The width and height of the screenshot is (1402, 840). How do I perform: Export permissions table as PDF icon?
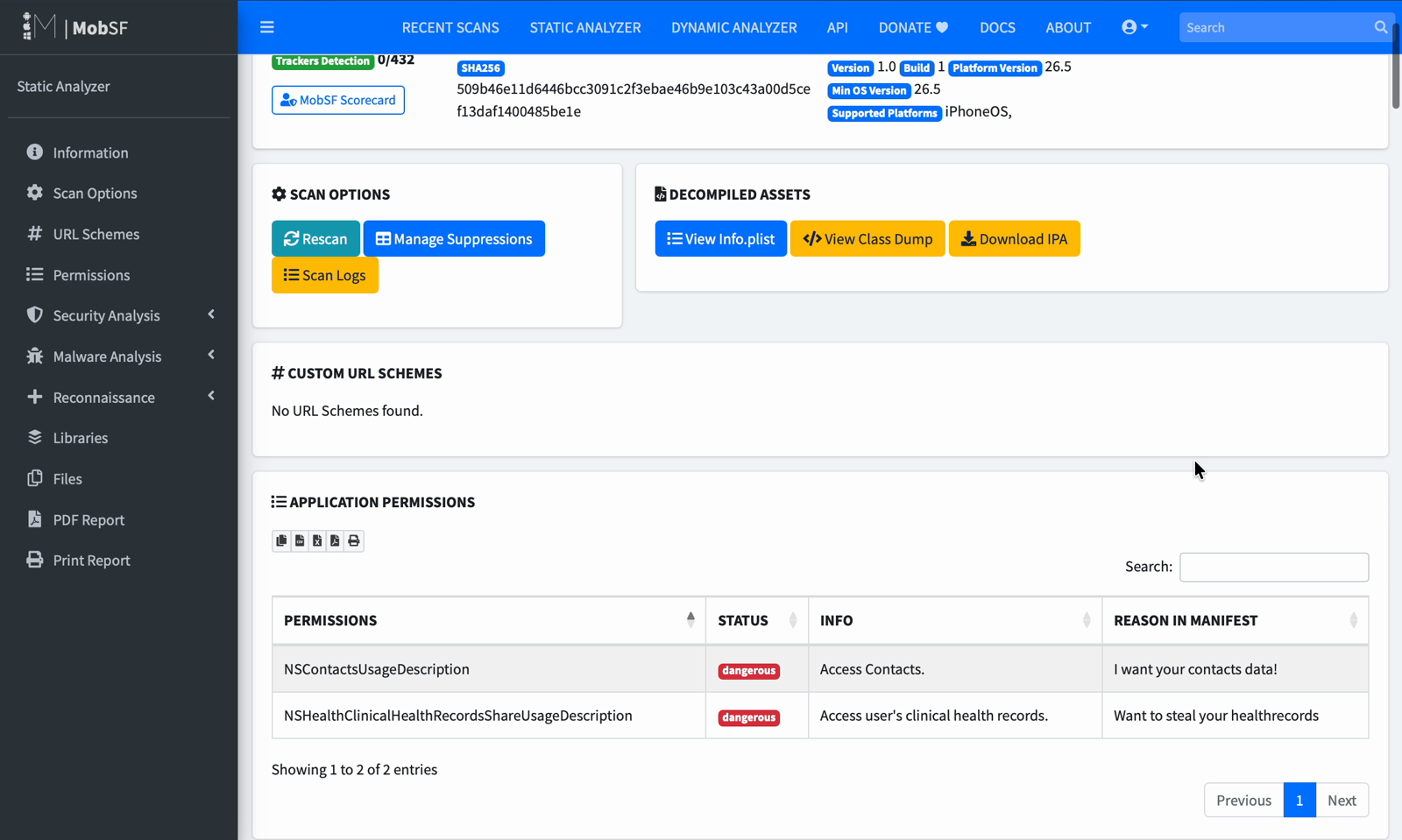[335, 540]
